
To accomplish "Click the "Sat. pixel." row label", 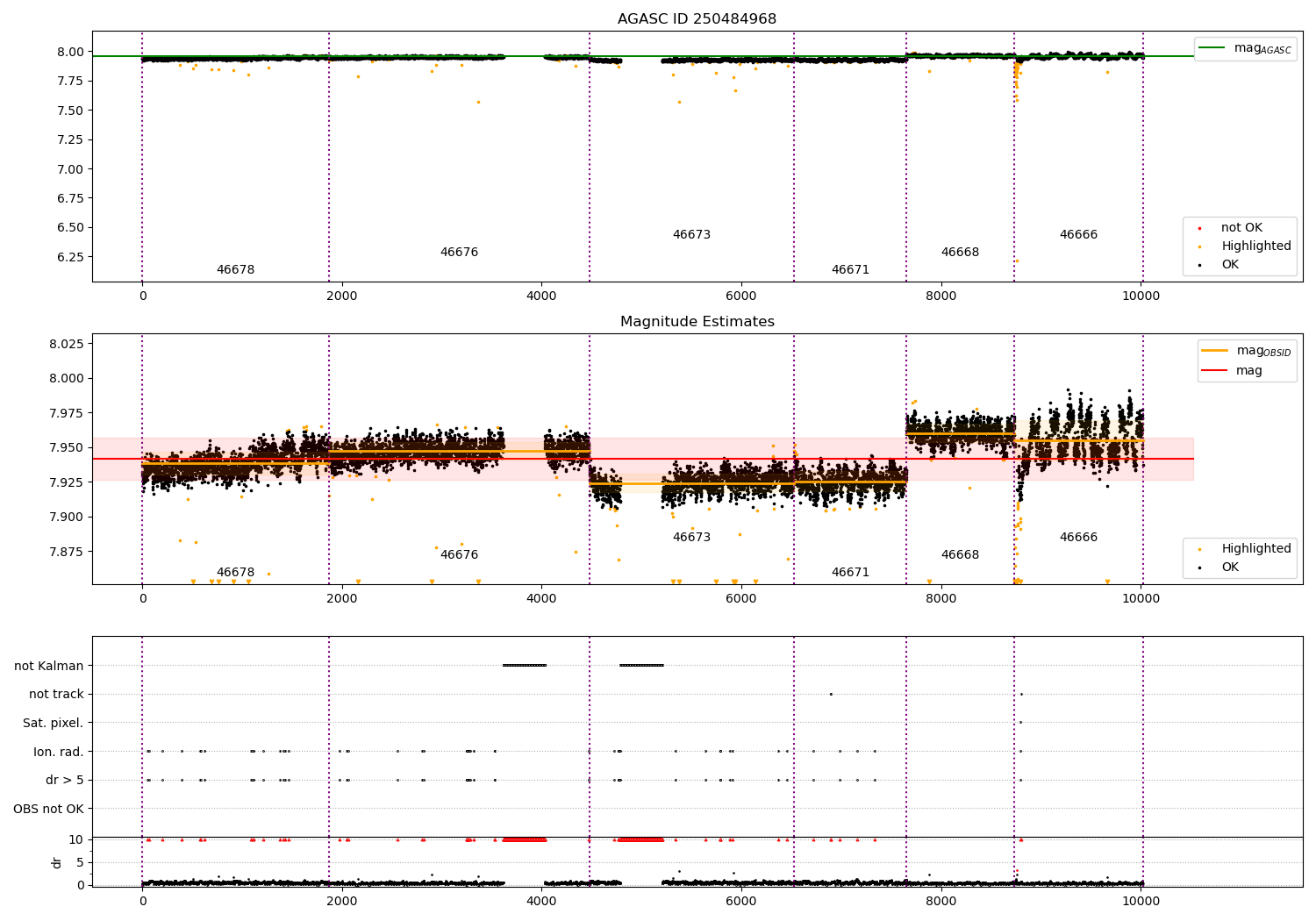I will (x=54, y=723).
